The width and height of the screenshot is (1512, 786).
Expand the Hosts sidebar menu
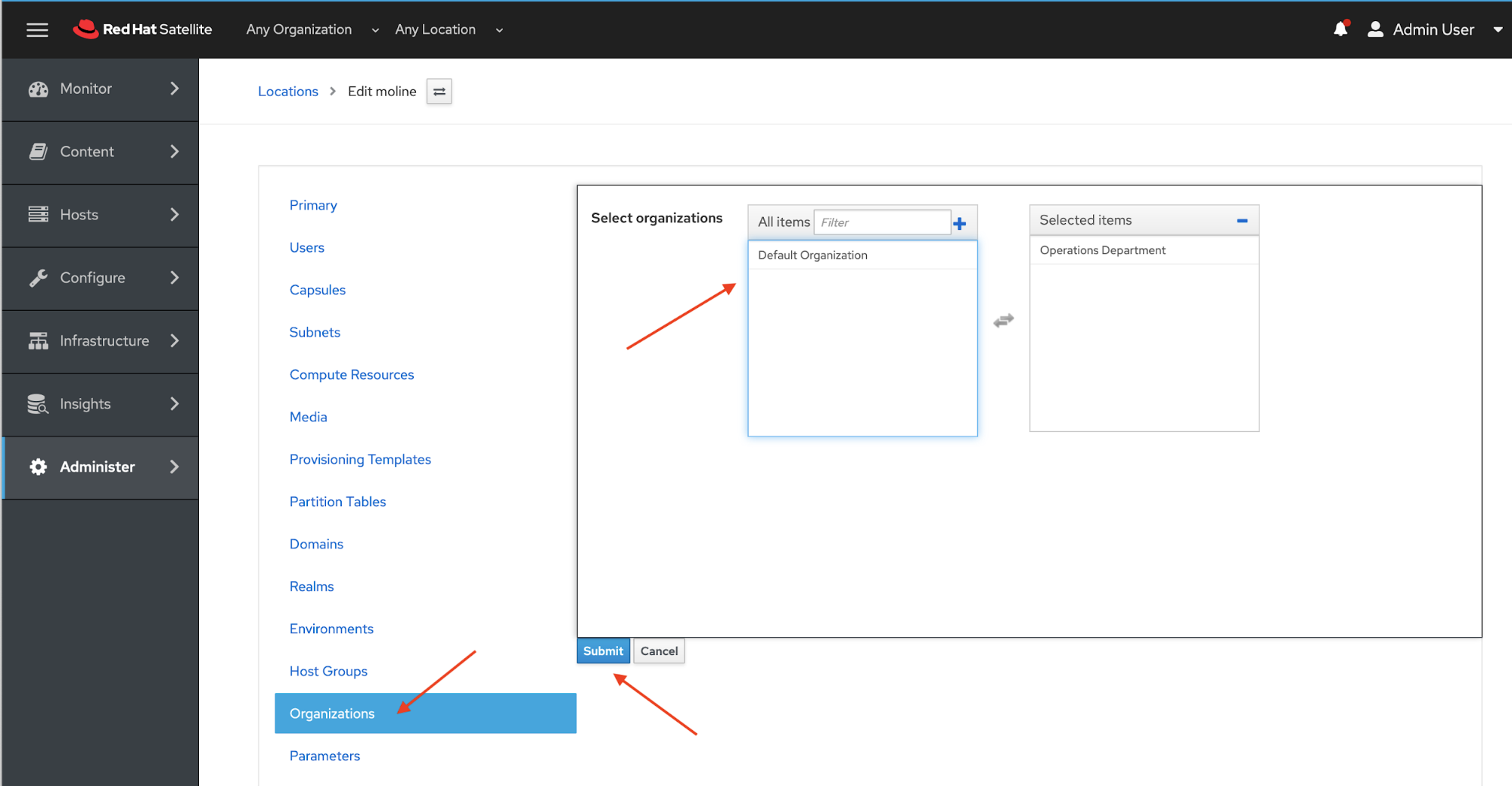click(x=100, y=215)
